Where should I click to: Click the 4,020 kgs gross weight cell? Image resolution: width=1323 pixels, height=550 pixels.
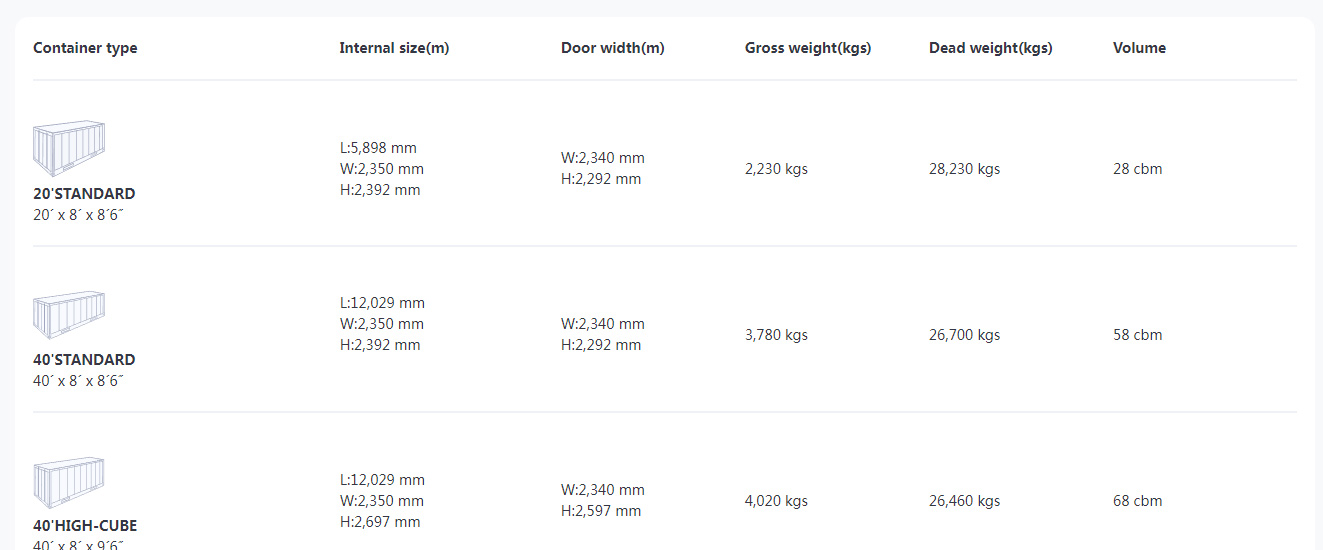pyautogui.click(x=776, y=501)
